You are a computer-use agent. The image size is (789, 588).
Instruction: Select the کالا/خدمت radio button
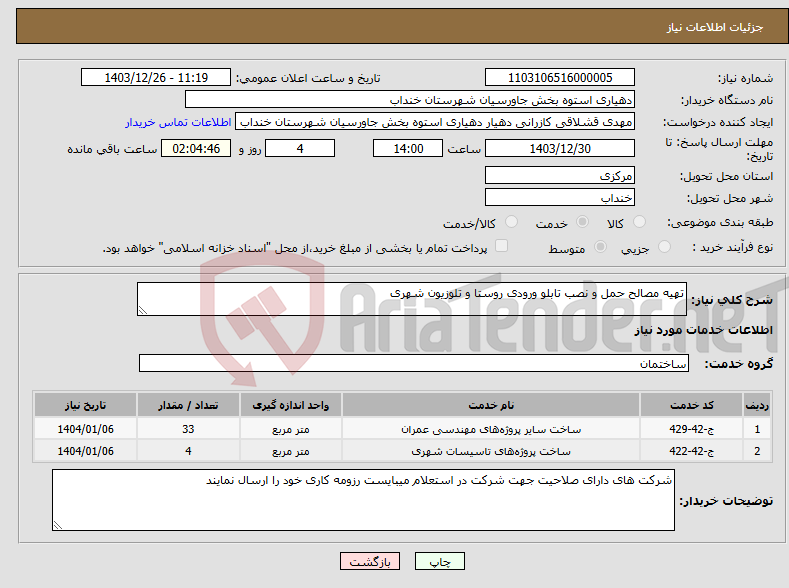pyautogui.click(x=511, y=222)
